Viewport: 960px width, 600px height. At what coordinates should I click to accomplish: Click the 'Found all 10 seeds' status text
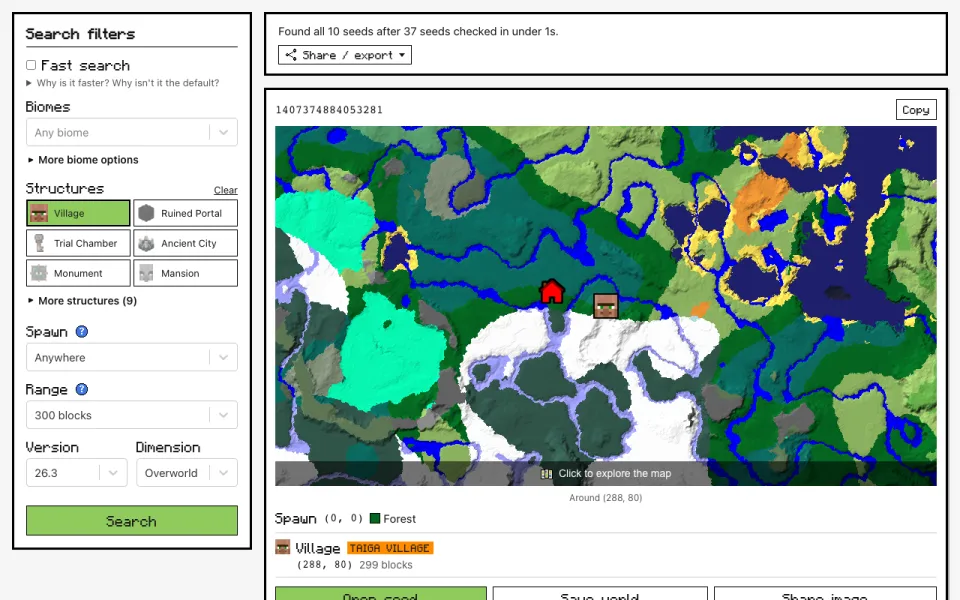(418, 31)
